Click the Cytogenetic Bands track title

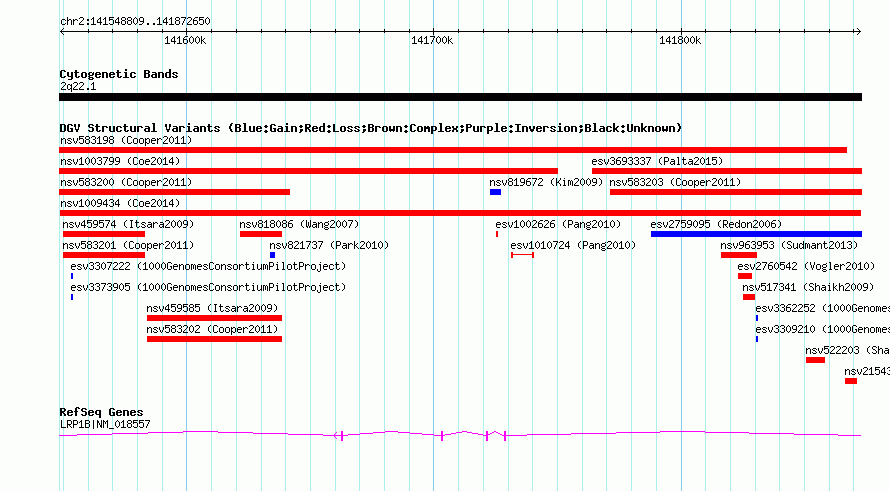point(119,74)
